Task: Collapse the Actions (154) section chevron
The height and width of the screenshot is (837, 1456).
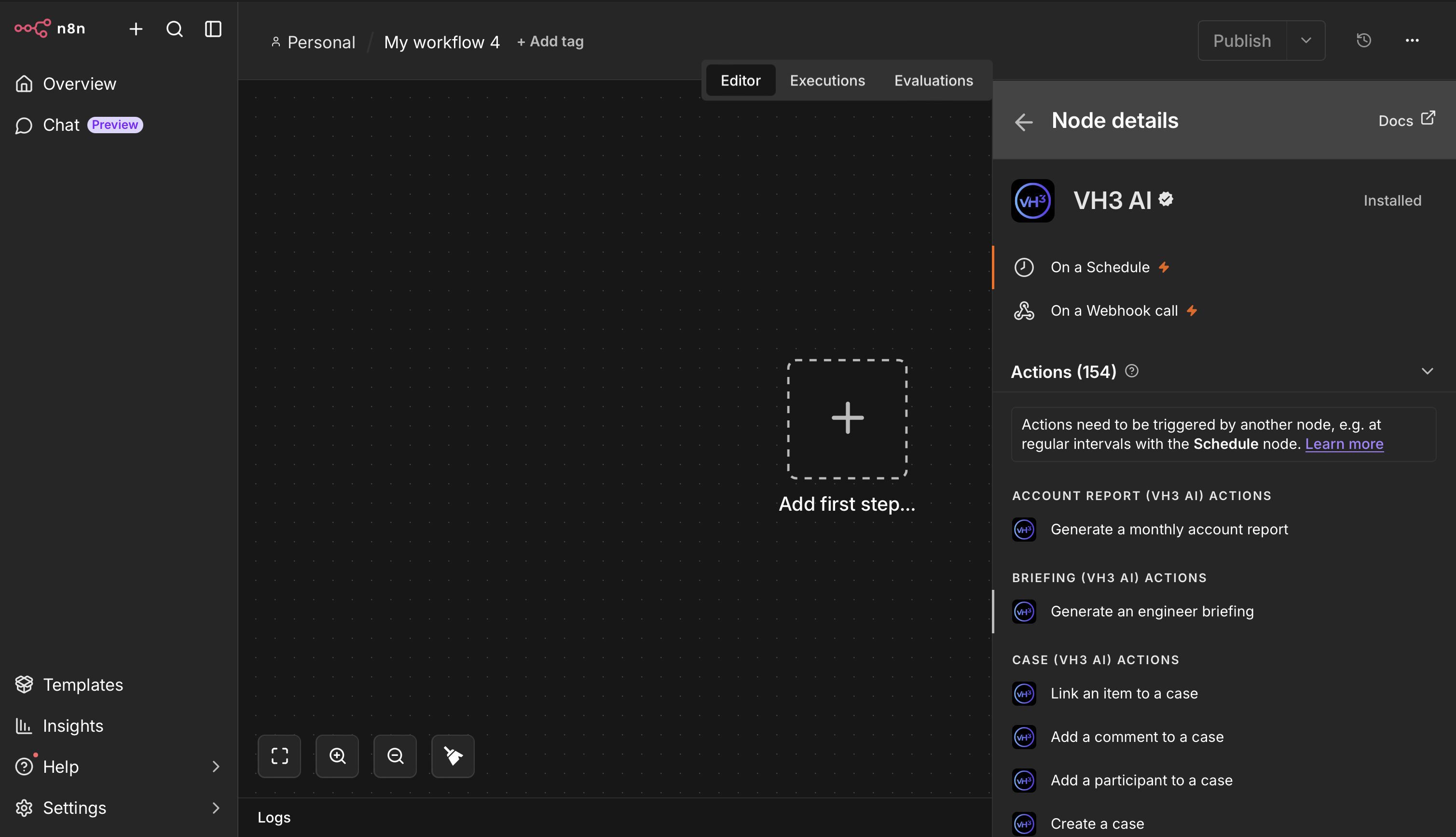Action: pyautogui.click(x=1427, y=371)
